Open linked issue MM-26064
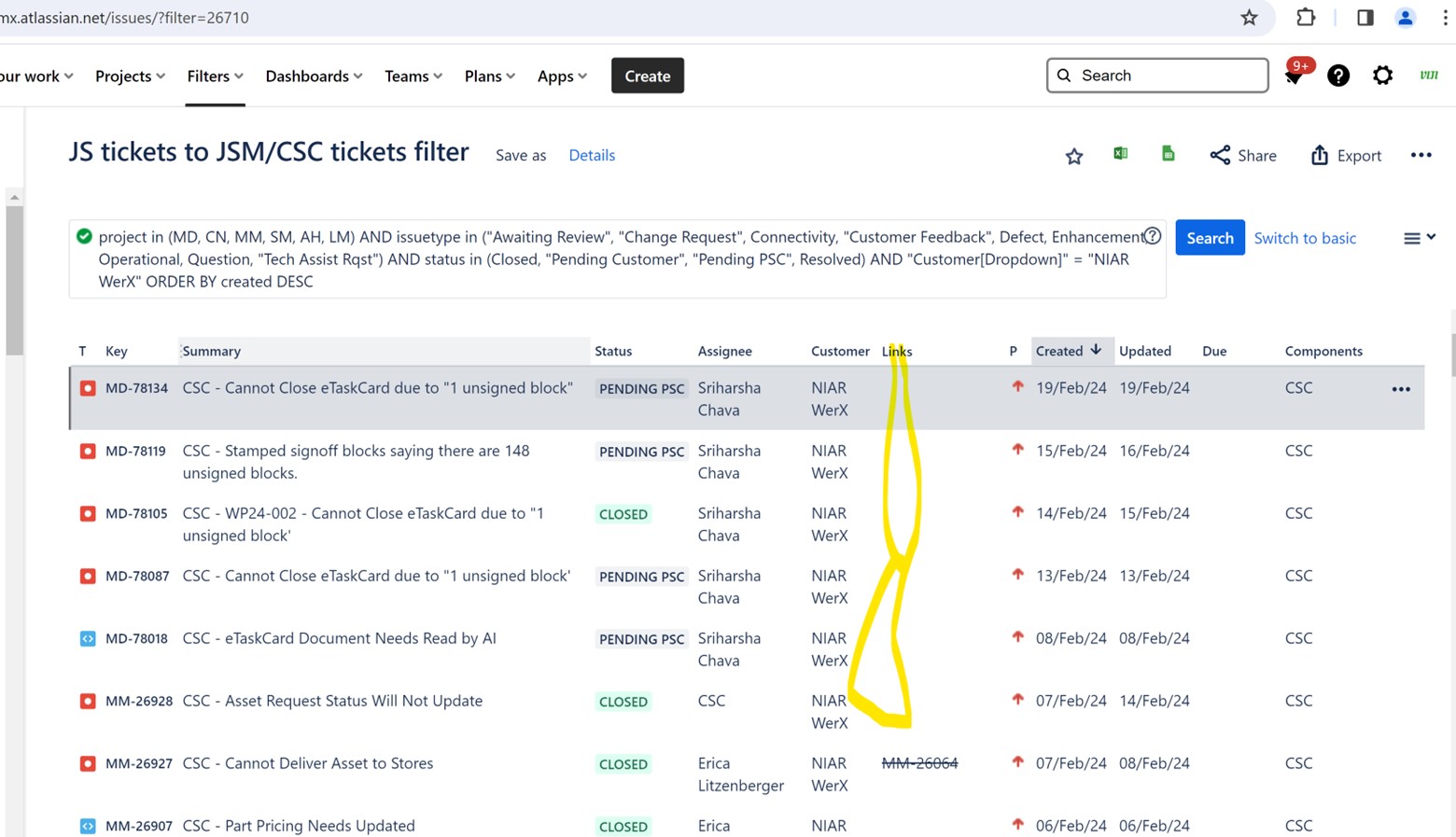Screen dimensions: 1456x837 (919, 763)
